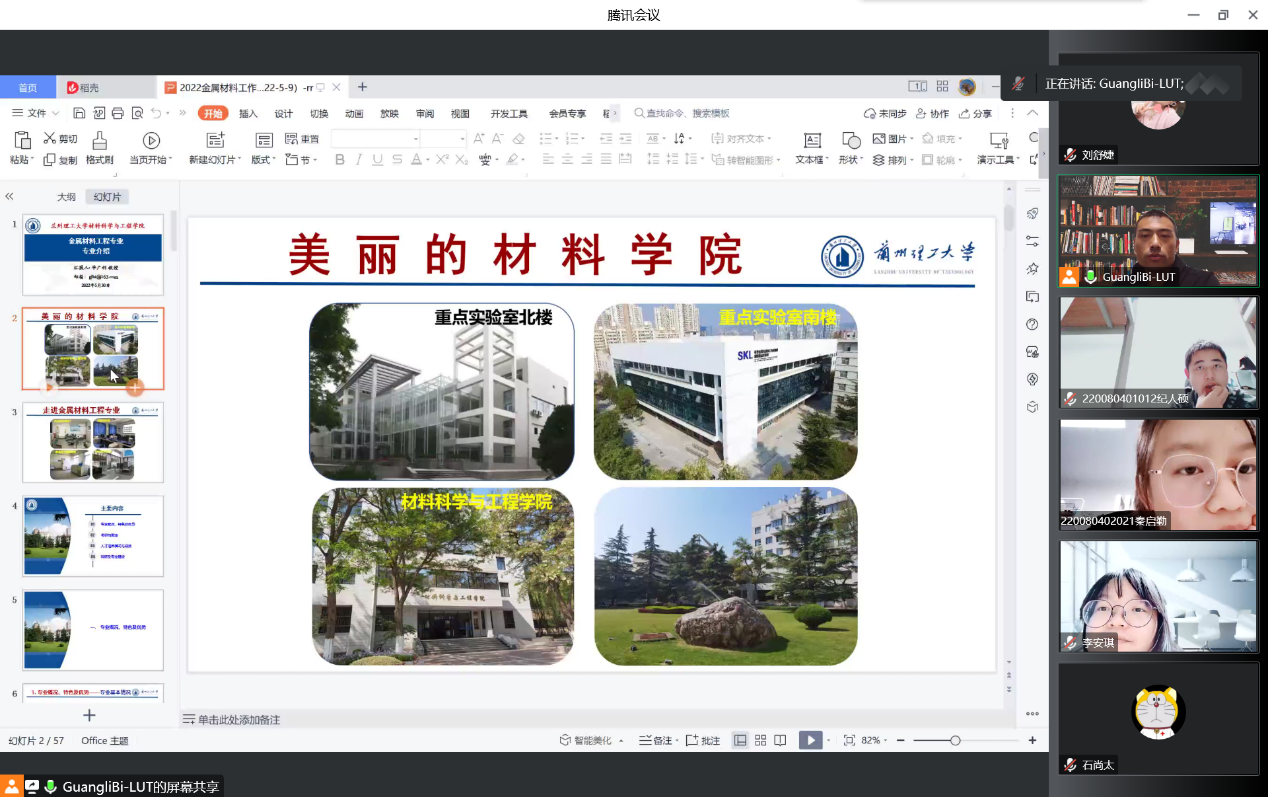Increase font size with A+ icon
This screenshot has height=797, width=1268.
coord(479,139)
